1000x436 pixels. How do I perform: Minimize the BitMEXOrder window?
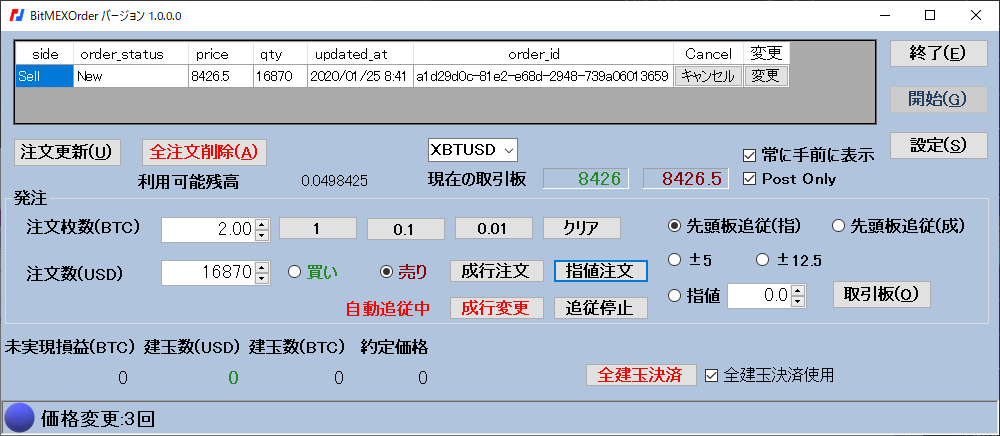(x=885, y=16)
